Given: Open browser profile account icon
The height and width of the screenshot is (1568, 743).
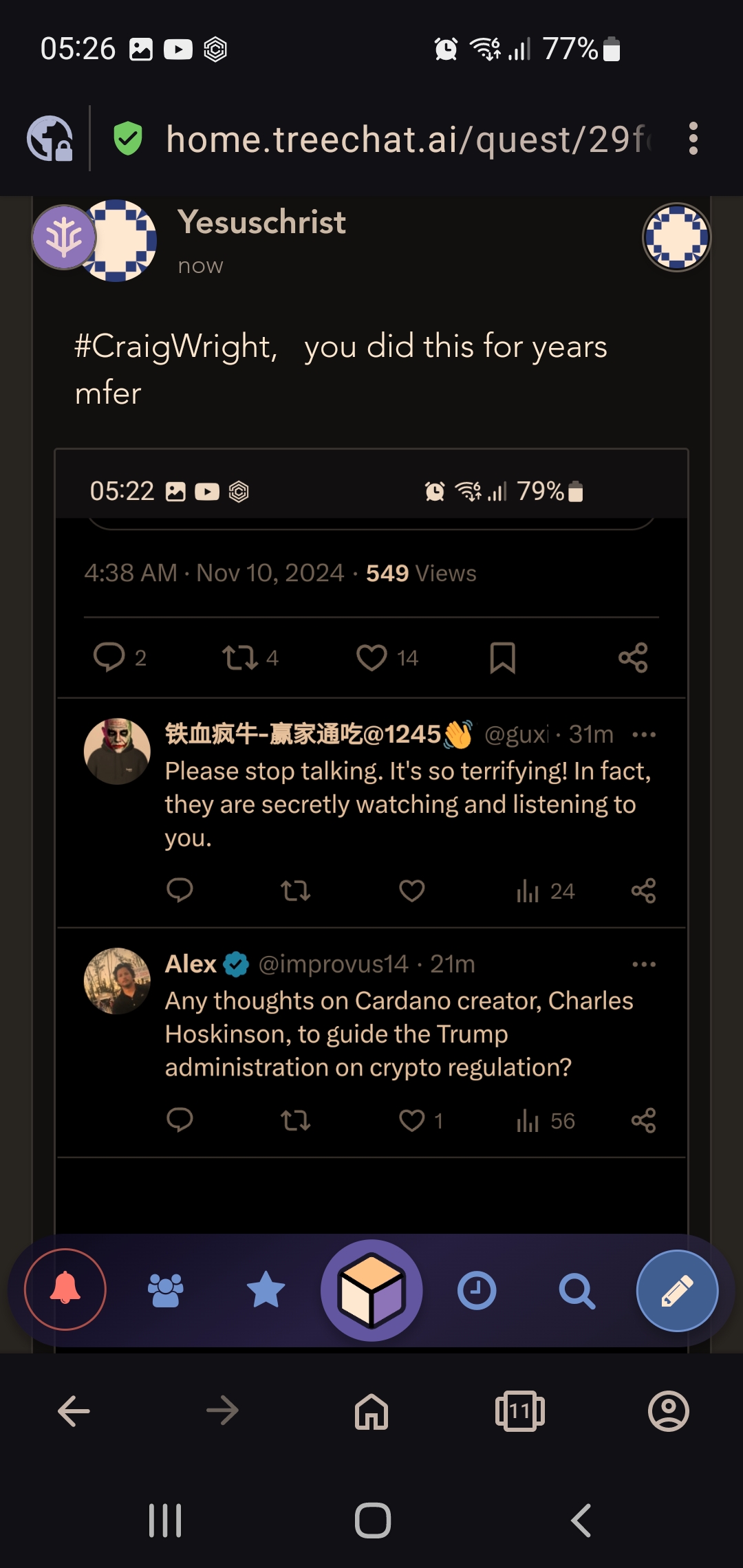Looking at the screenshot, I should [669, 1411].
